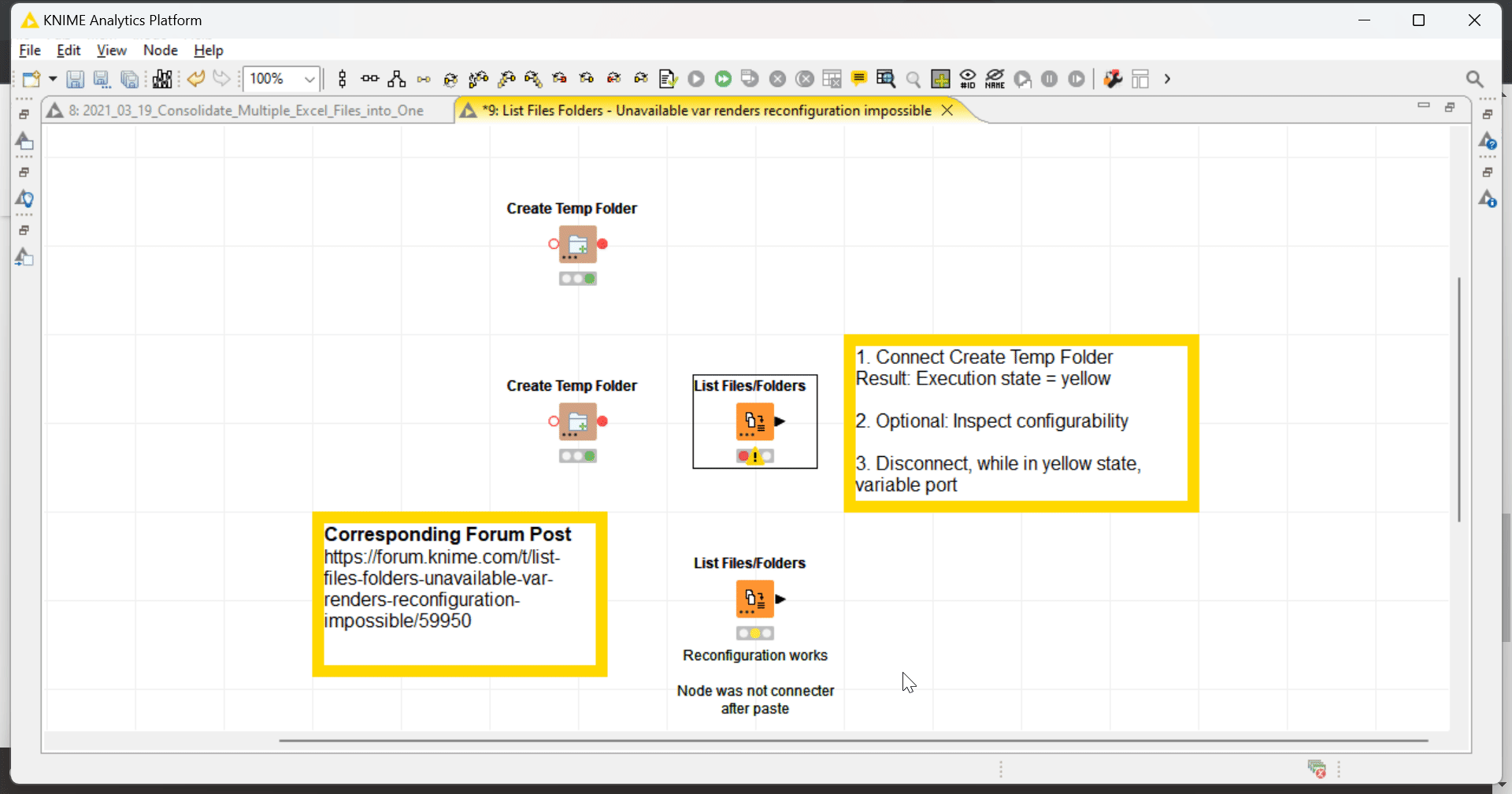
Task: Click the Undo arrow icon
Action: click(196, 79)
